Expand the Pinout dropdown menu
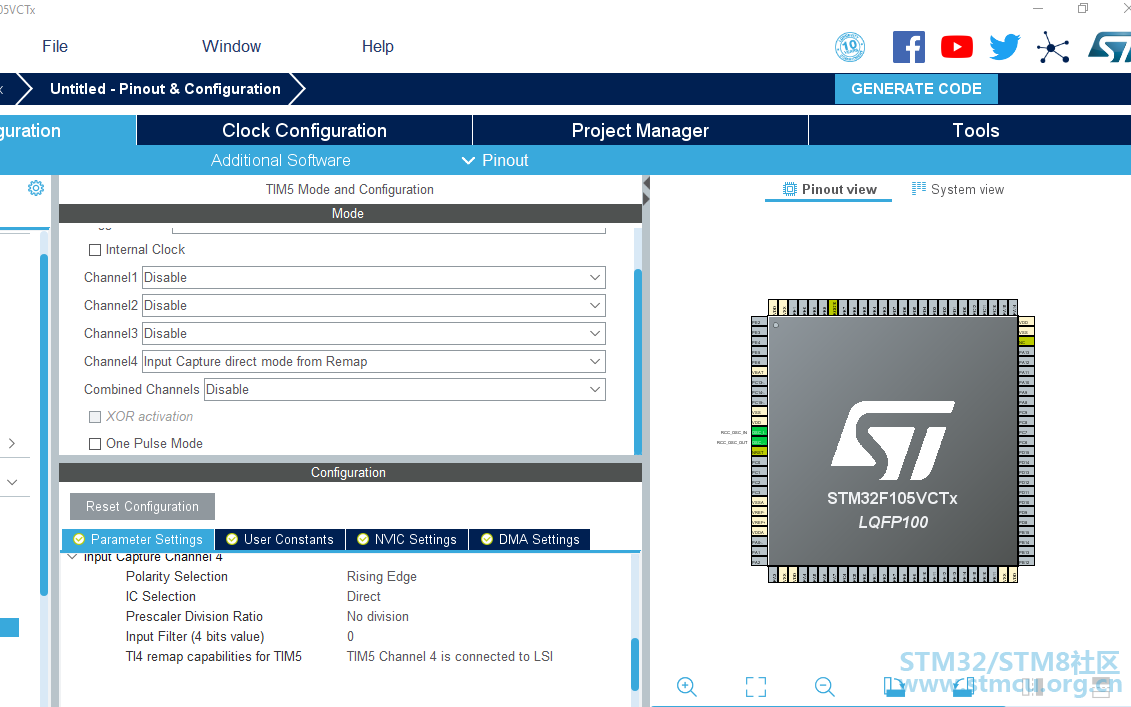 pyautogui.click(x=495, y=160)
